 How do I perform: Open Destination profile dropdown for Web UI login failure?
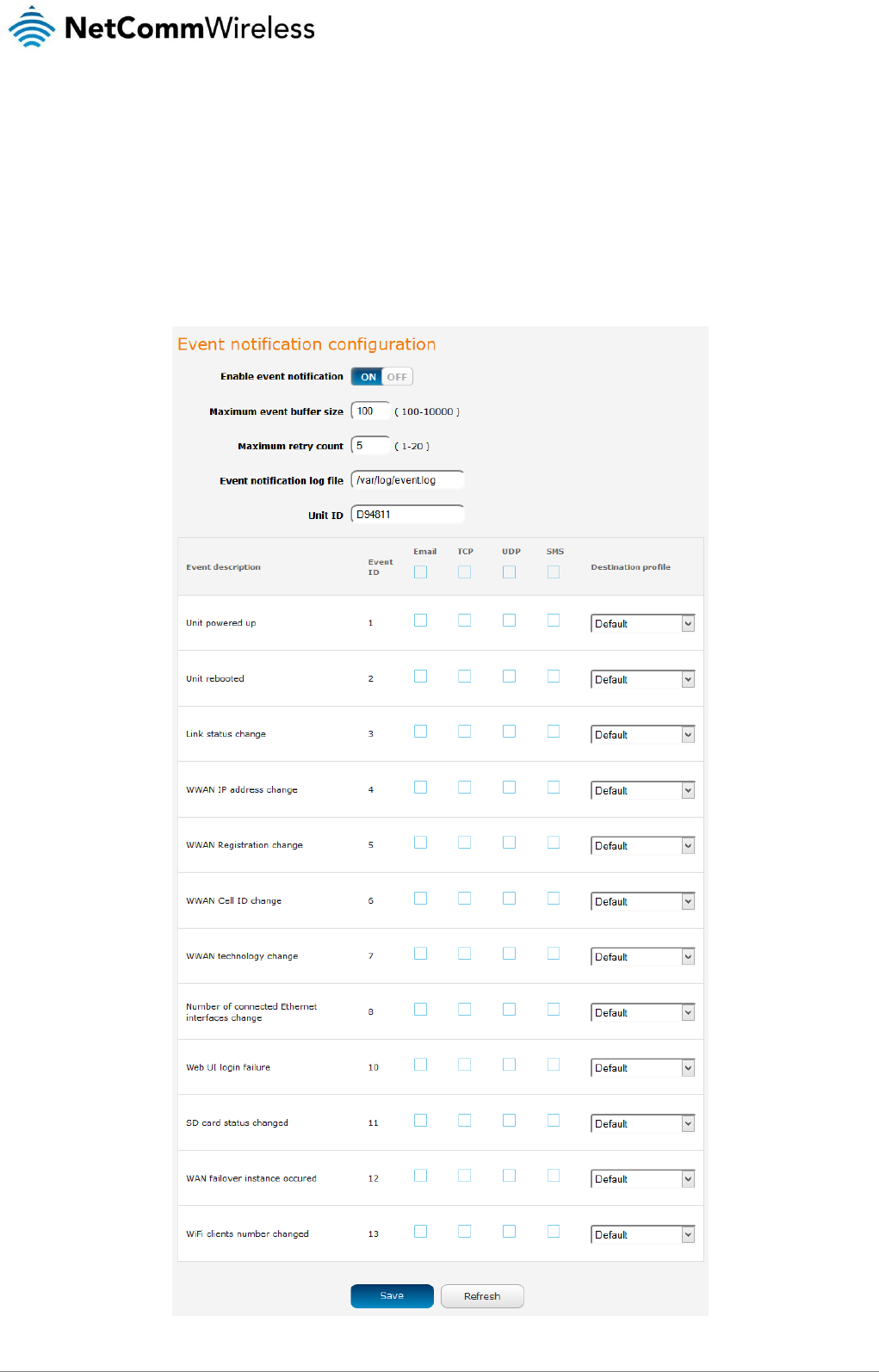pos(642,1068)
